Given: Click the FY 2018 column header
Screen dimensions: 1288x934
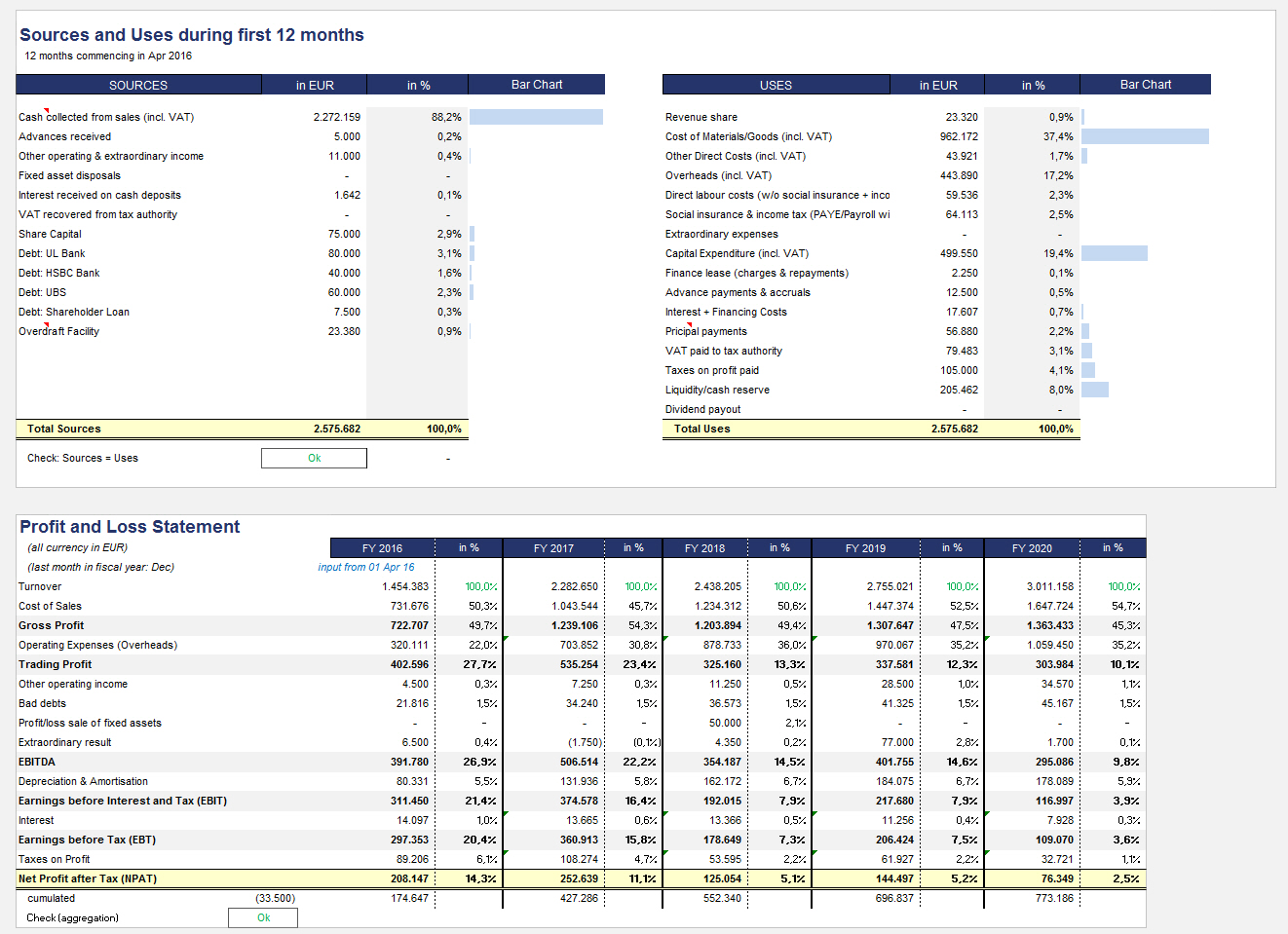Looking at the screenshot, I should coord(704,548).
